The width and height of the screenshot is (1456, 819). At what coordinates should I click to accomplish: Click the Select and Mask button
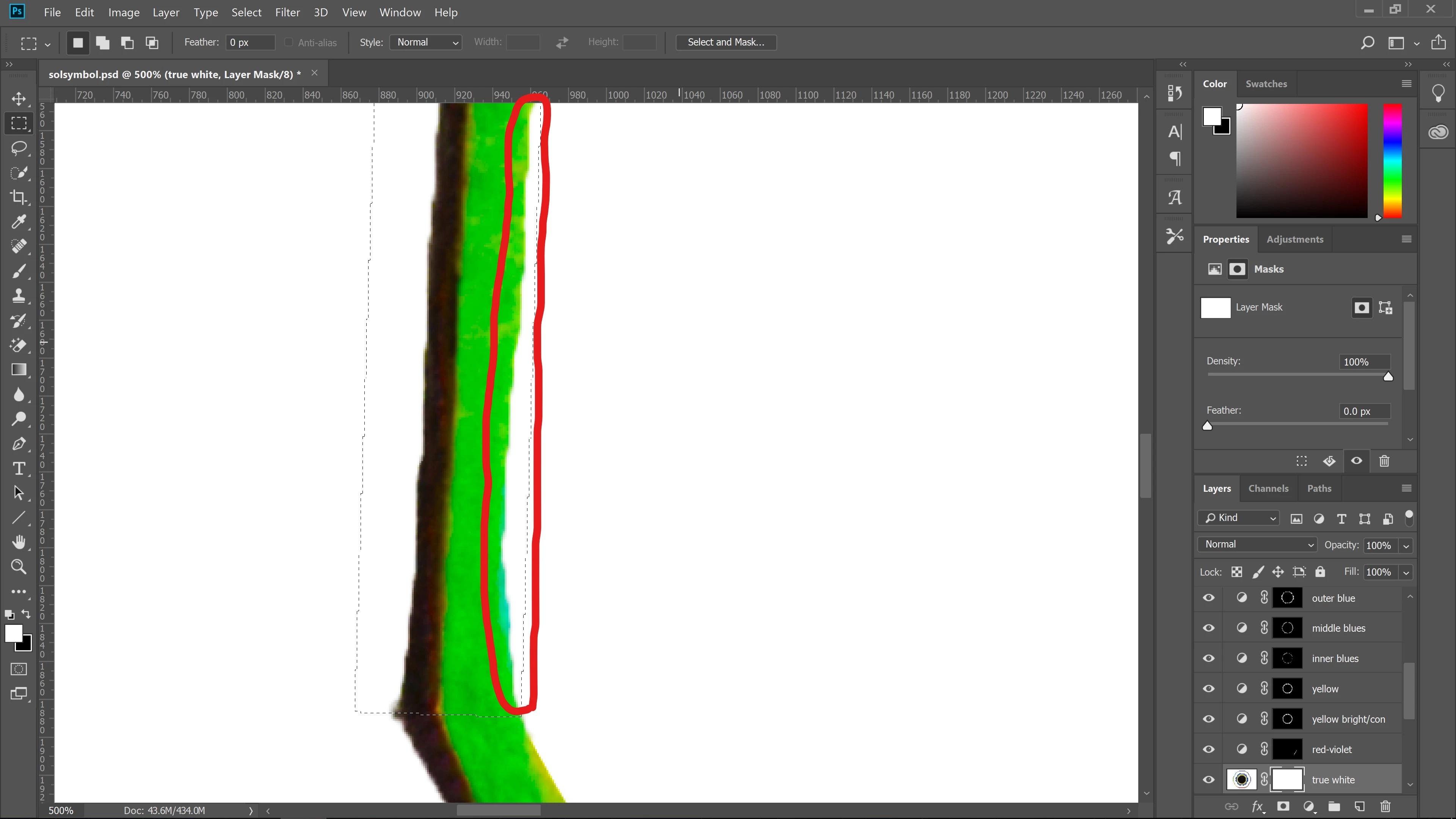click(x=726, y=42)
